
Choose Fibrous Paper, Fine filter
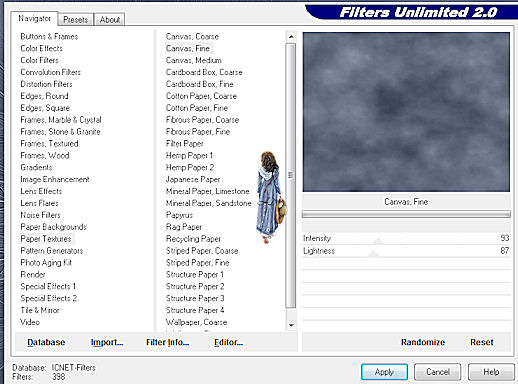198,132
